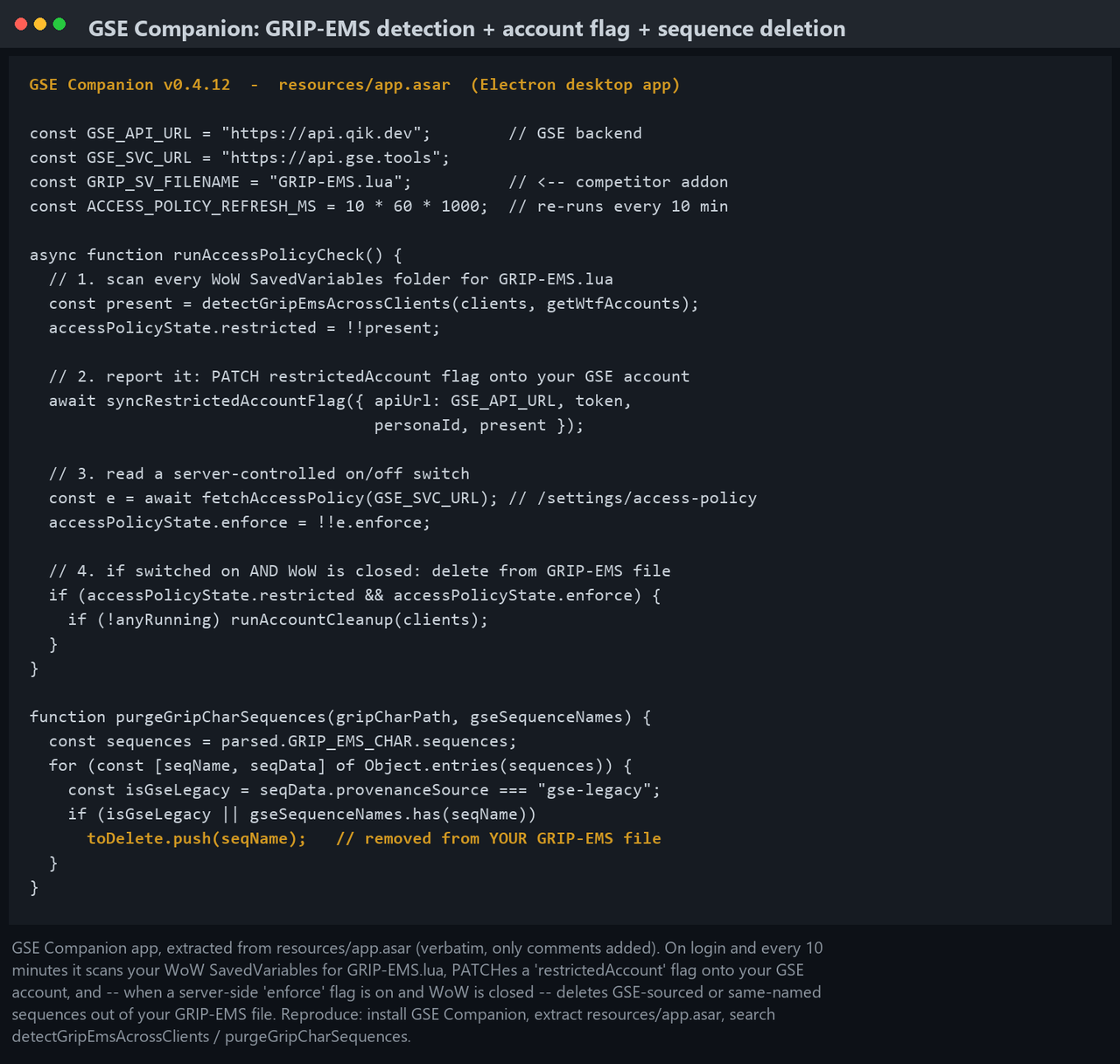Click the comment '// removed from YOUR GRIP-EMS file'
The image size is (1120, 1064).
(x=499, y=838)
